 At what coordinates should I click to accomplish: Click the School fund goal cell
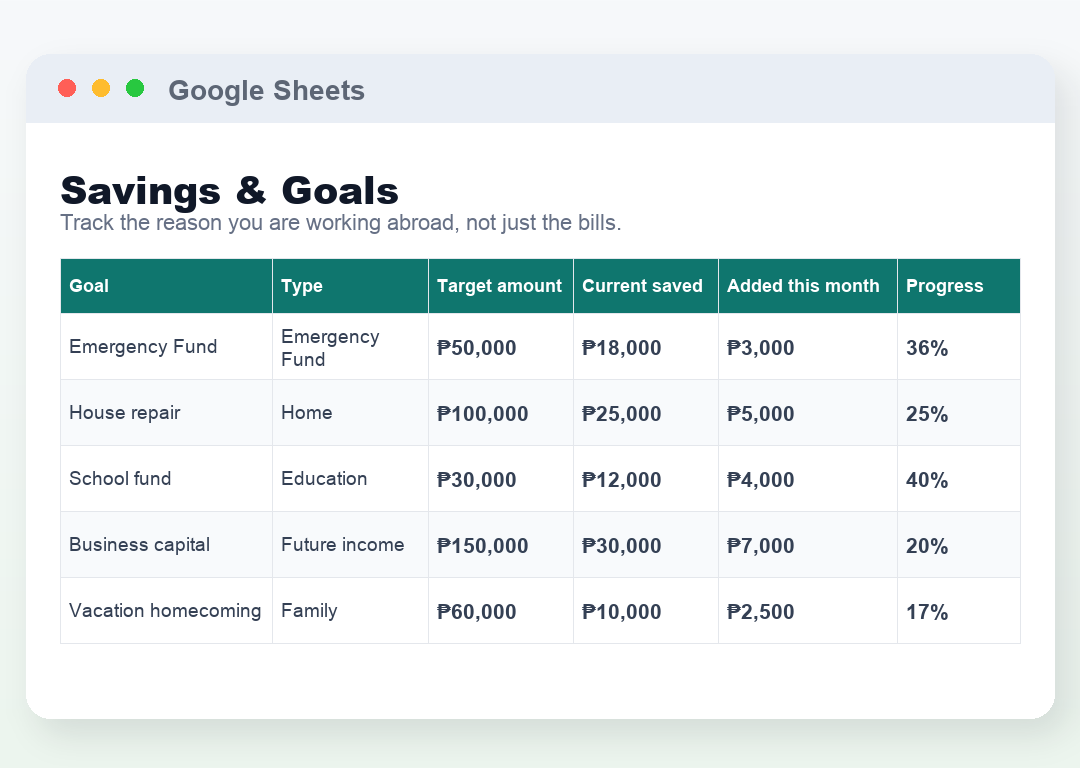[167, 479]
